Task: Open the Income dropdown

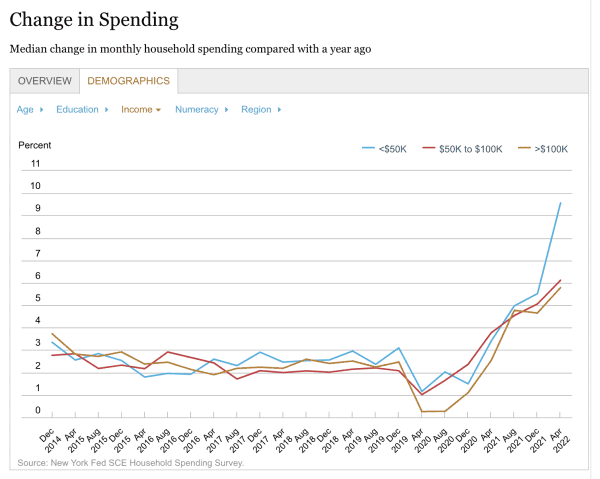Action: click(140, 109)
